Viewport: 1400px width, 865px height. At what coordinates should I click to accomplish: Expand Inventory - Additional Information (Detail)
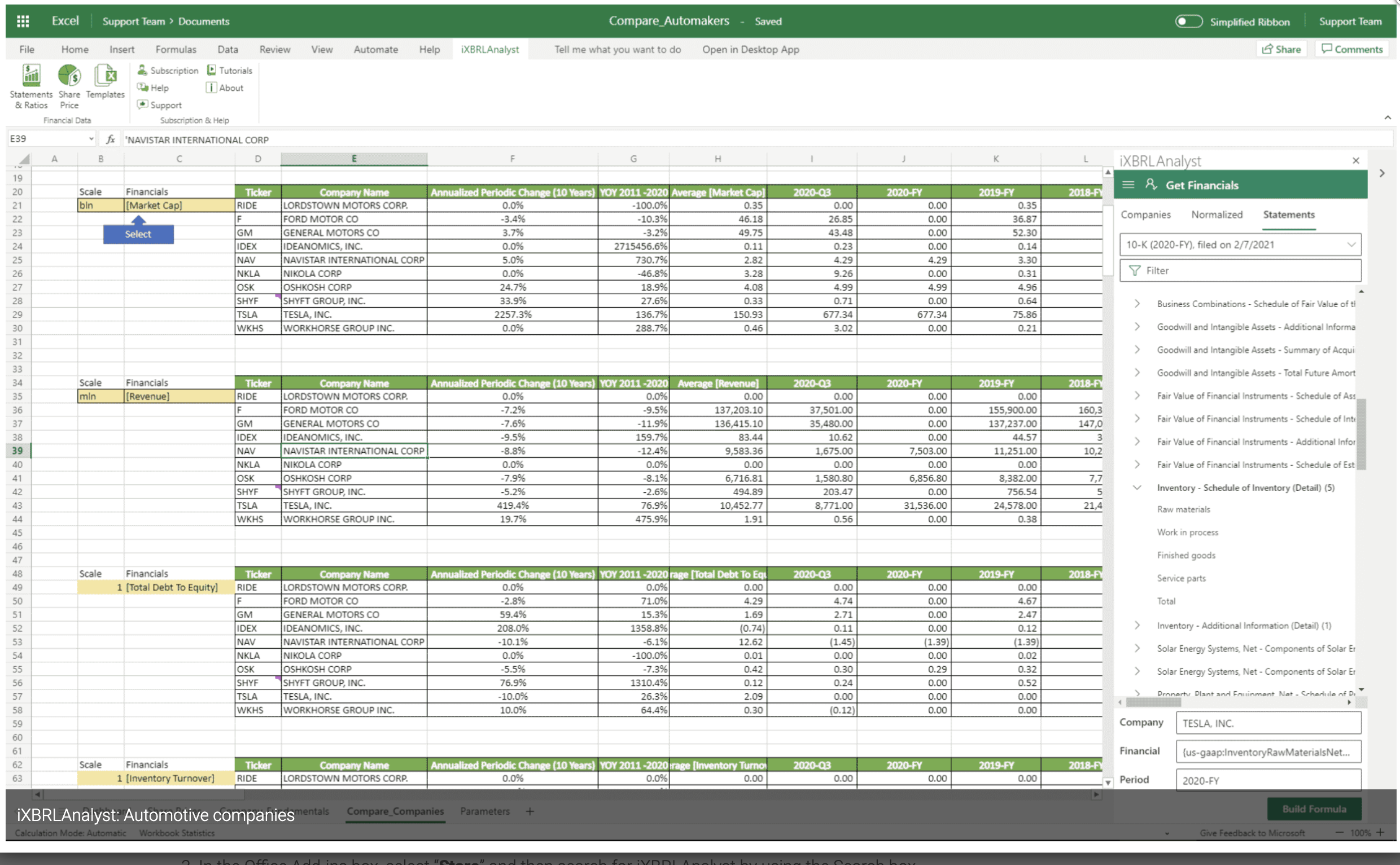pos(1137,625)
